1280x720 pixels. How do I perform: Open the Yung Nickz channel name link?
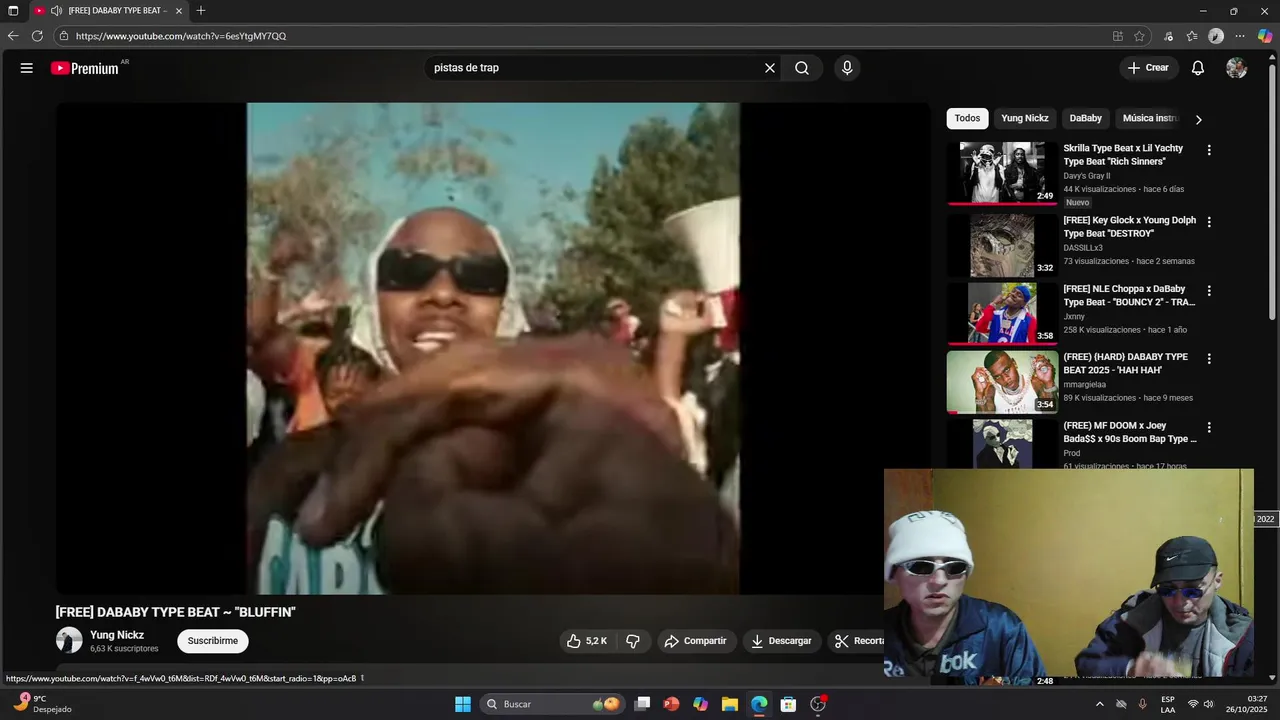pos(117,635)
